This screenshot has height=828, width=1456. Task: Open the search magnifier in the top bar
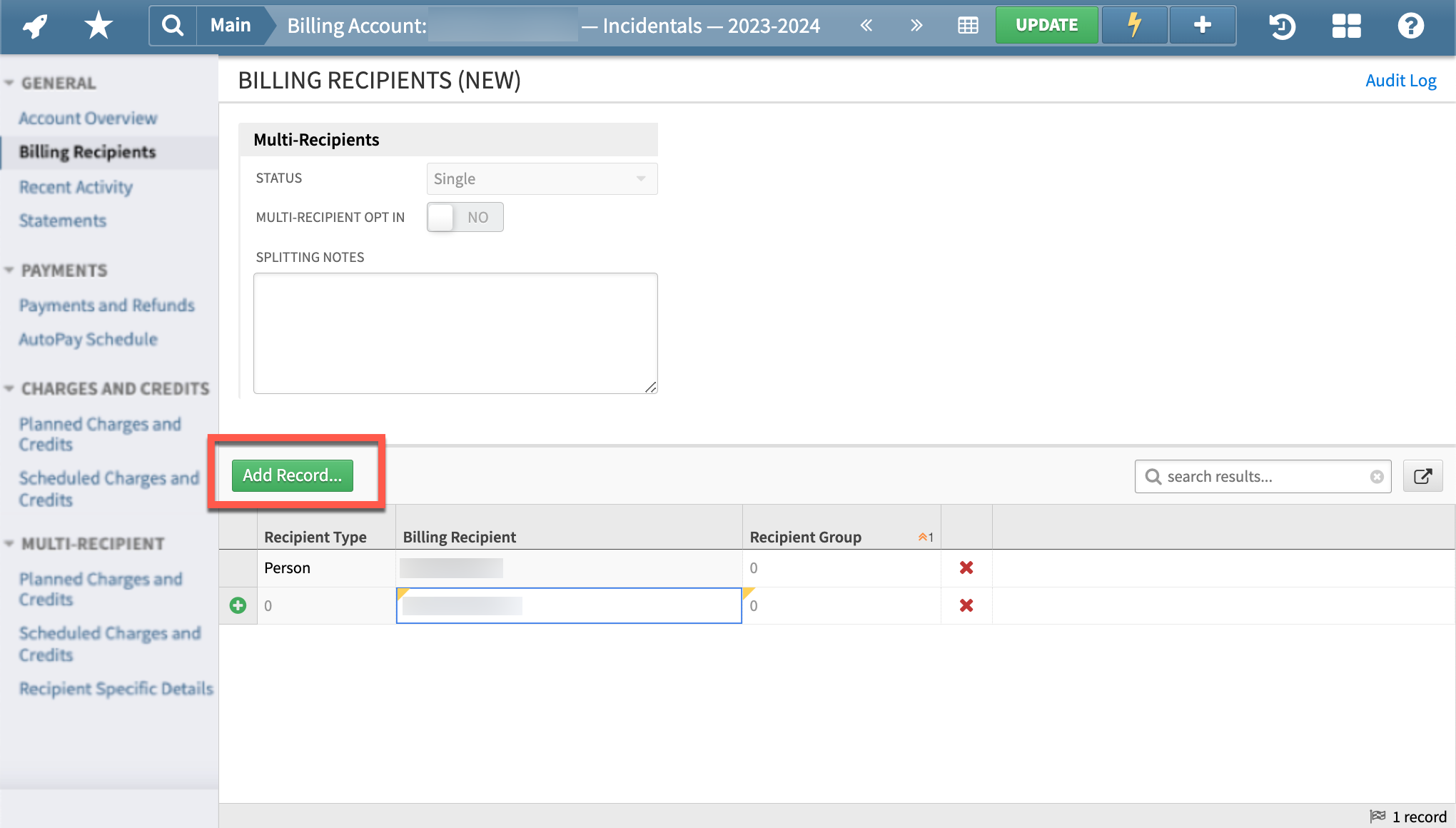(171, 25)
